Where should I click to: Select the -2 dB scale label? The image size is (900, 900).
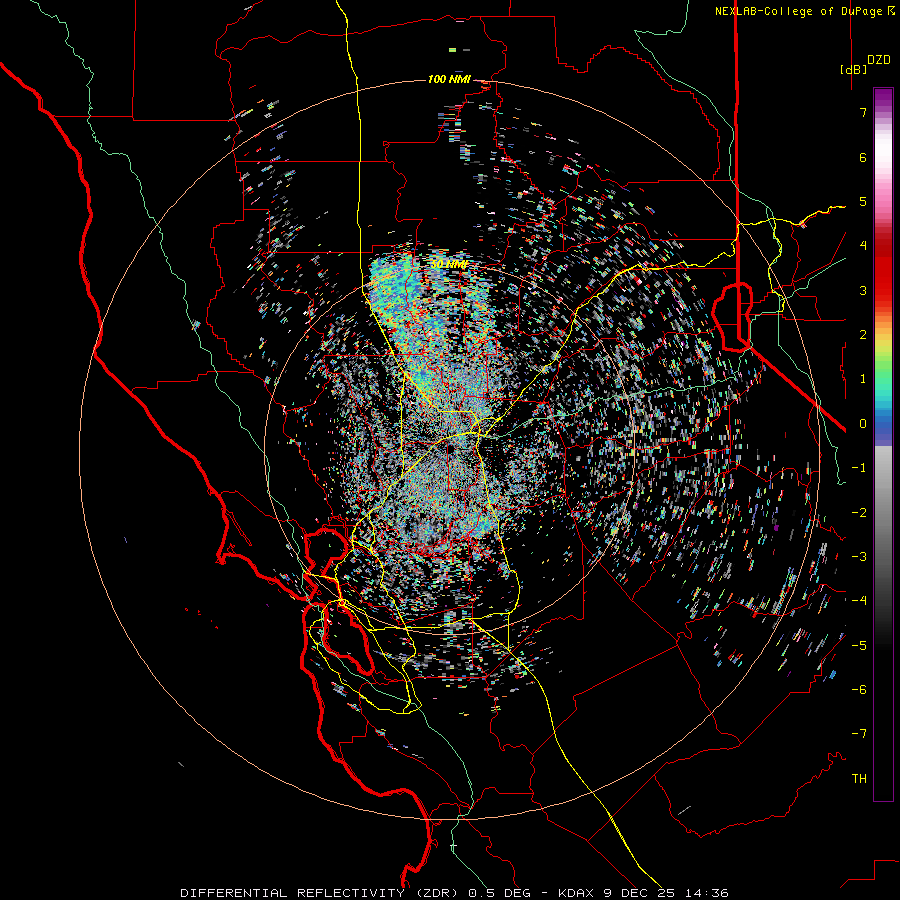[x=859, y=513]
